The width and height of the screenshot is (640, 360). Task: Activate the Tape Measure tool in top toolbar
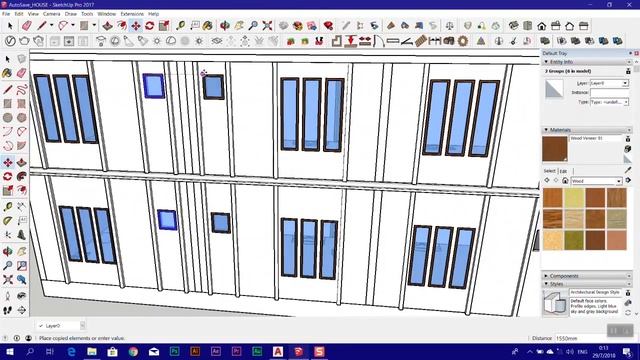(180, 26)
